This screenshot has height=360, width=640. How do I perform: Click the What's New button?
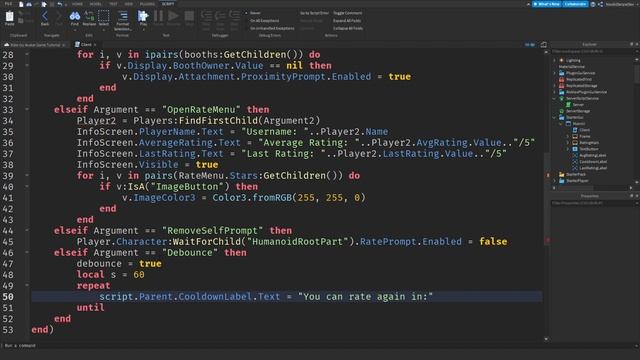(x=546, y=4)
